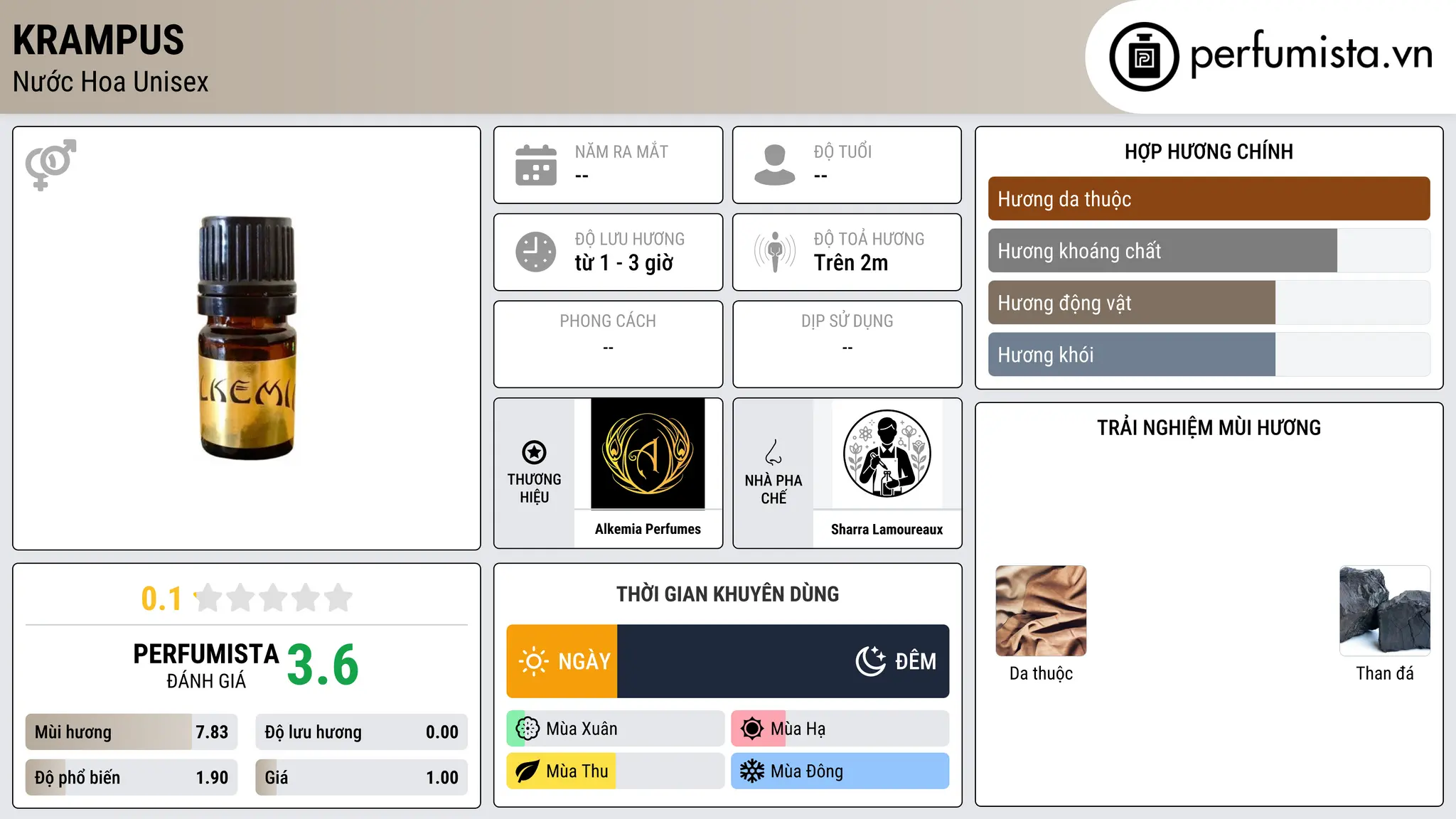The height and width of the screenshot is (819, 1456).
Task: Click the DỊP SỬ DỤNG label
Action: (847, 321)
